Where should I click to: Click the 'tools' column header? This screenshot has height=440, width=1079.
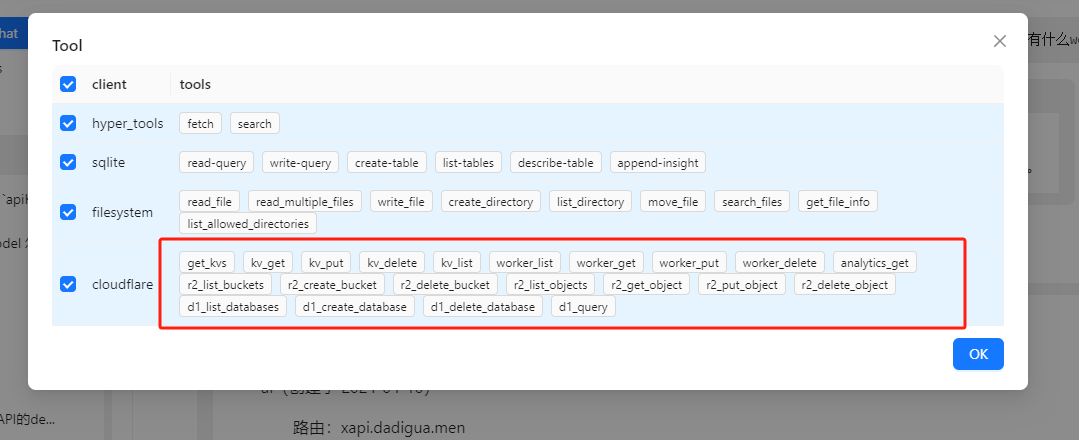click(x=195, y=84)
